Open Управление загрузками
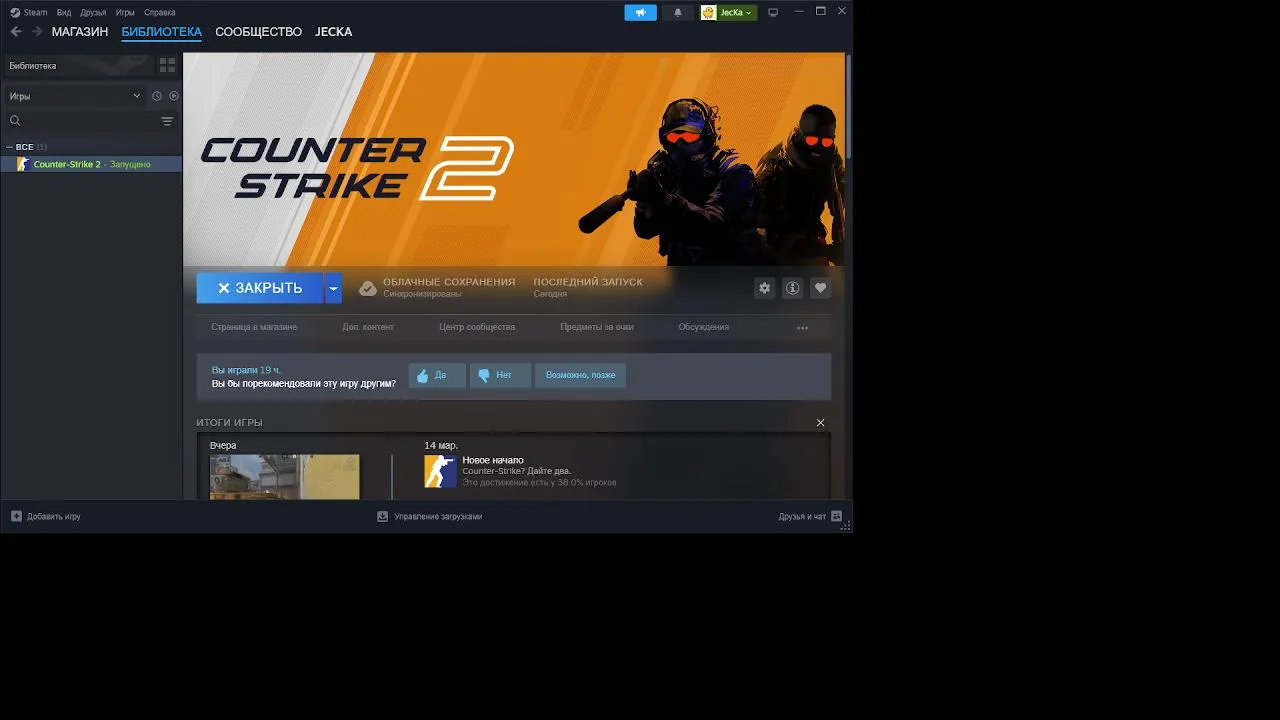The image size is (1280, 720). pyautogui.click(x=438, y=516)
